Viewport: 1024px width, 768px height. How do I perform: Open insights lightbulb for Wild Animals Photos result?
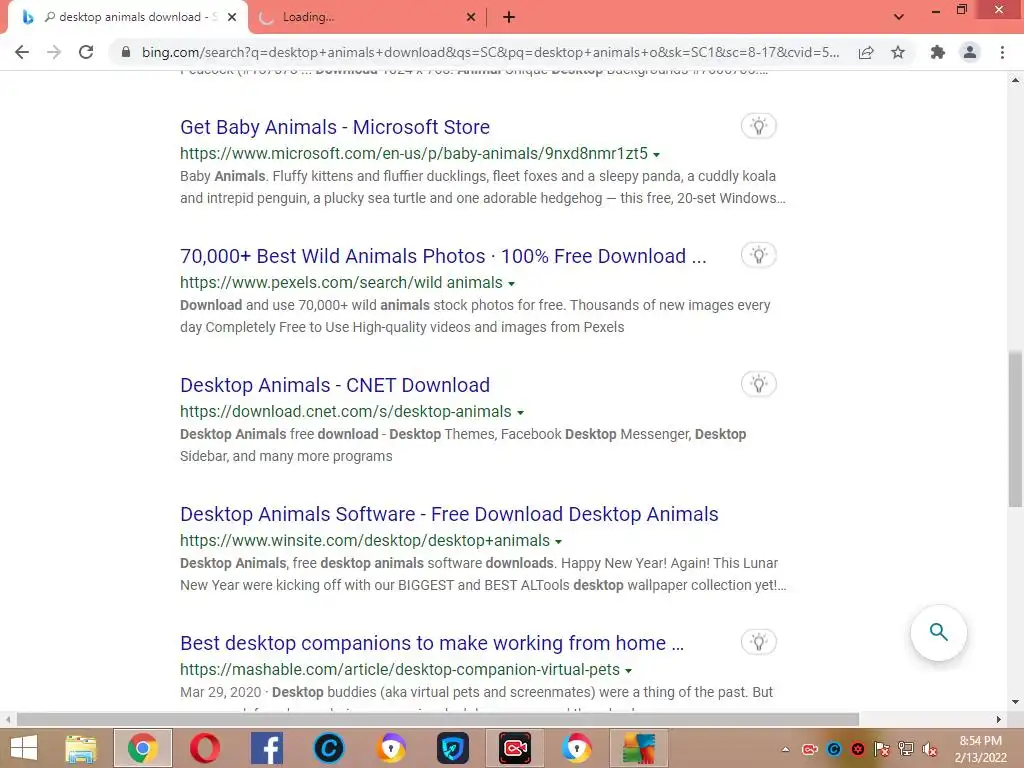pos(758,255)
